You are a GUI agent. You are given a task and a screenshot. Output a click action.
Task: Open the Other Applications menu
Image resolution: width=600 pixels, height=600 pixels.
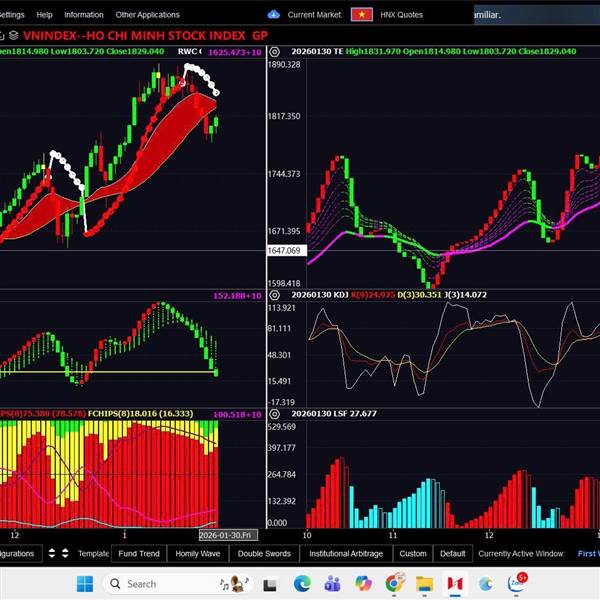pyautogui.click(x=147, y=15)
